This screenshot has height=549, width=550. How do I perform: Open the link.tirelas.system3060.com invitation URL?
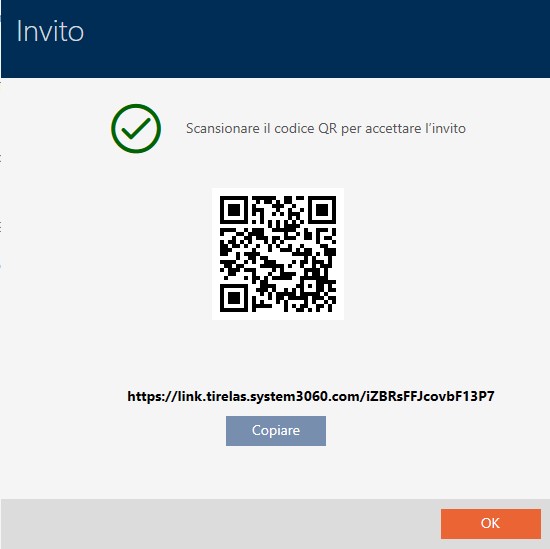pos(311,396)
